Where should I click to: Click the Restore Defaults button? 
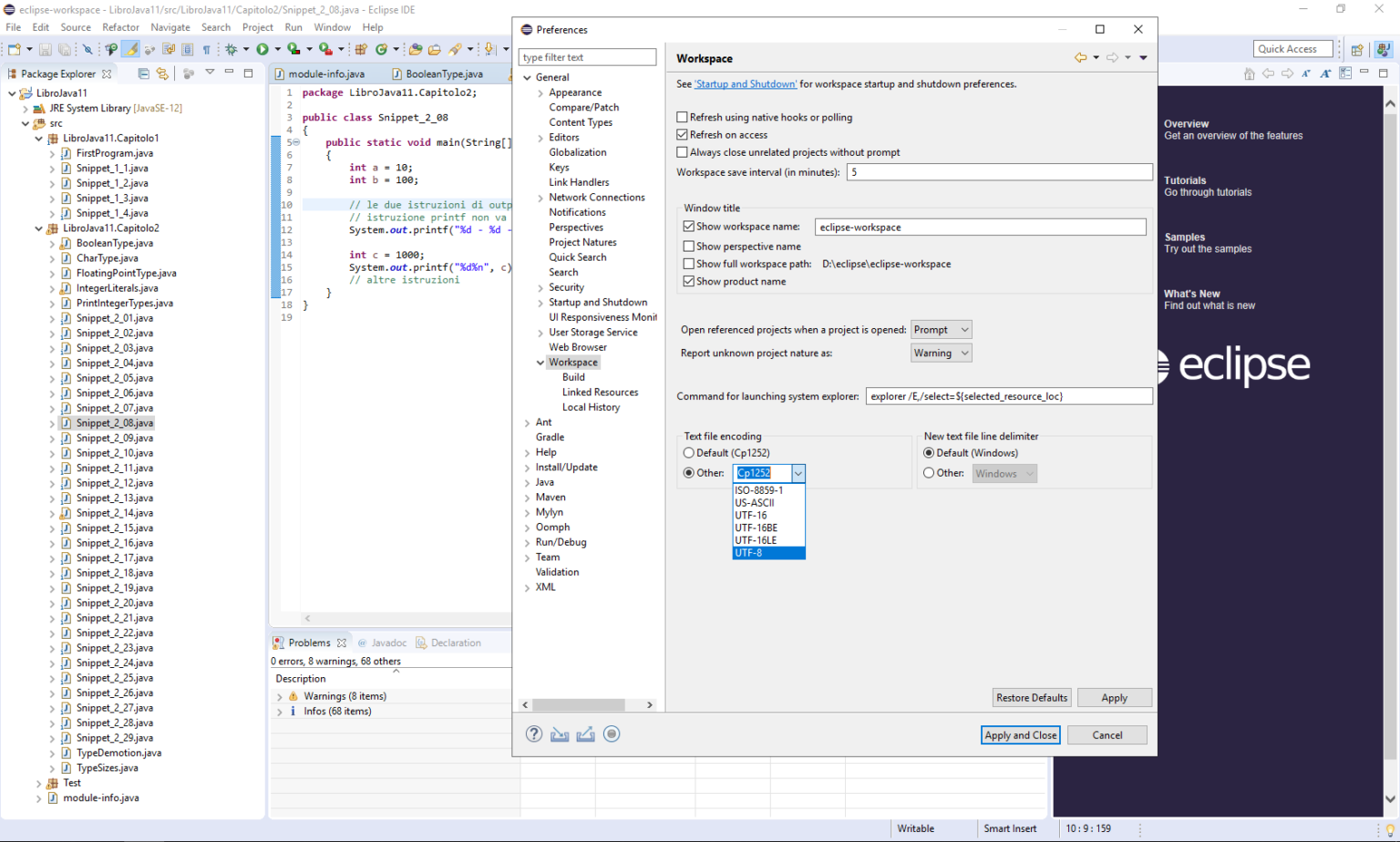pyautogui.click(x=1031, y=697)
